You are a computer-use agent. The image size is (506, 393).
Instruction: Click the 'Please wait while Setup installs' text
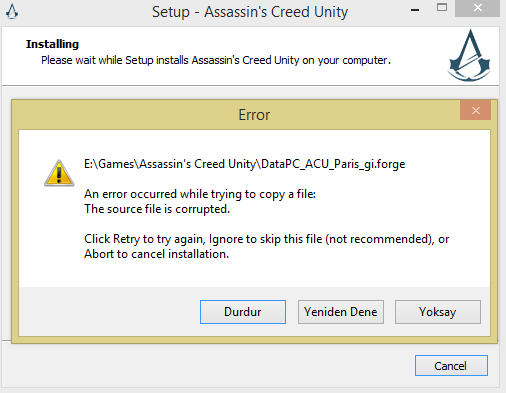[216, 60]
